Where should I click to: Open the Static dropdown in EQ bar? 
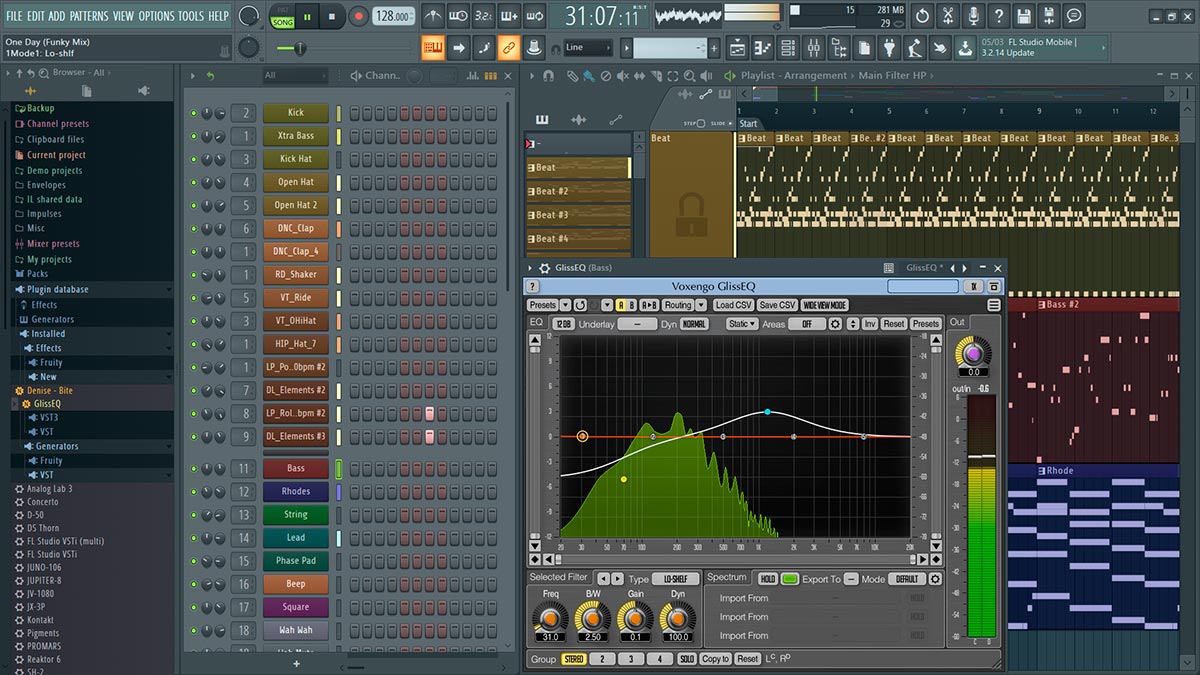click(742, 324)
